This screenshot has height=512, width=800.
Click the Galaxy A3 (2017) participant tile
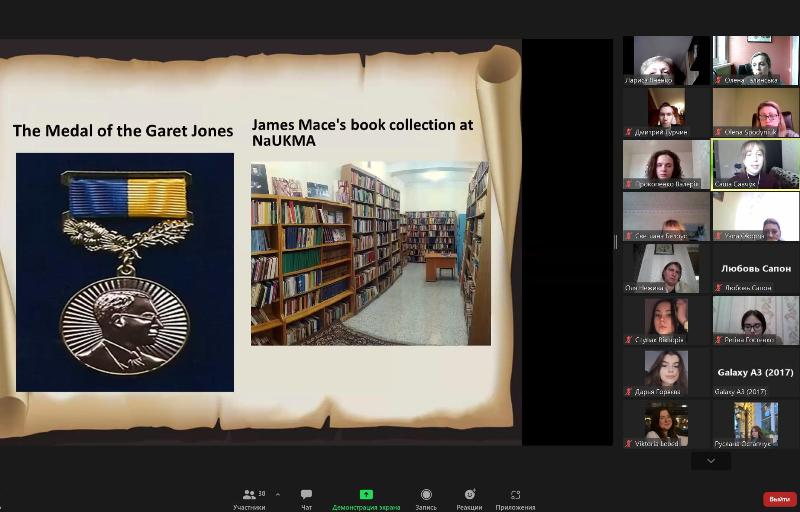[x=755, y=372]
